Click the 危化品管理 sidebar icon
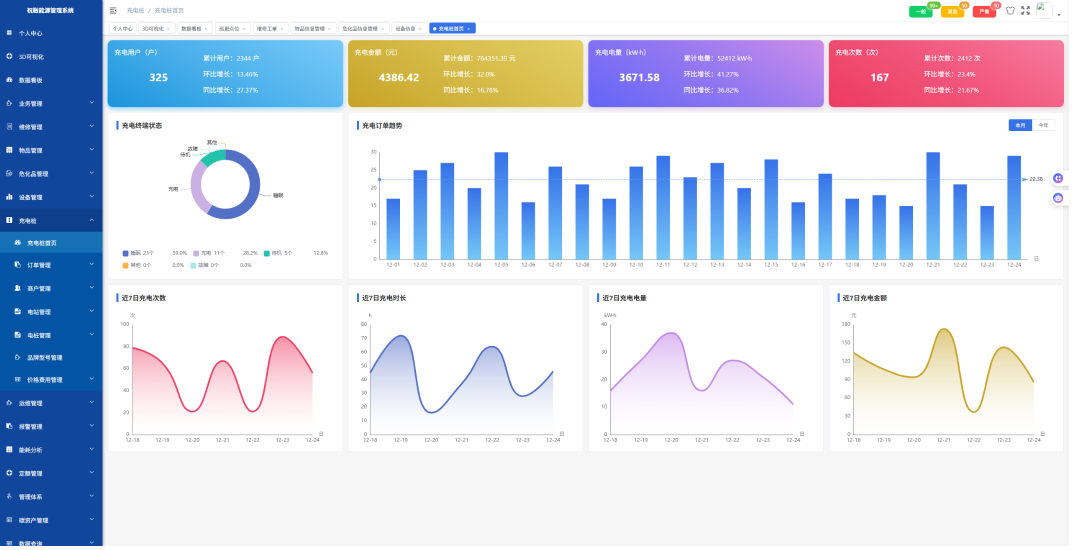The image size is (1080, 550). coord(9,173)
